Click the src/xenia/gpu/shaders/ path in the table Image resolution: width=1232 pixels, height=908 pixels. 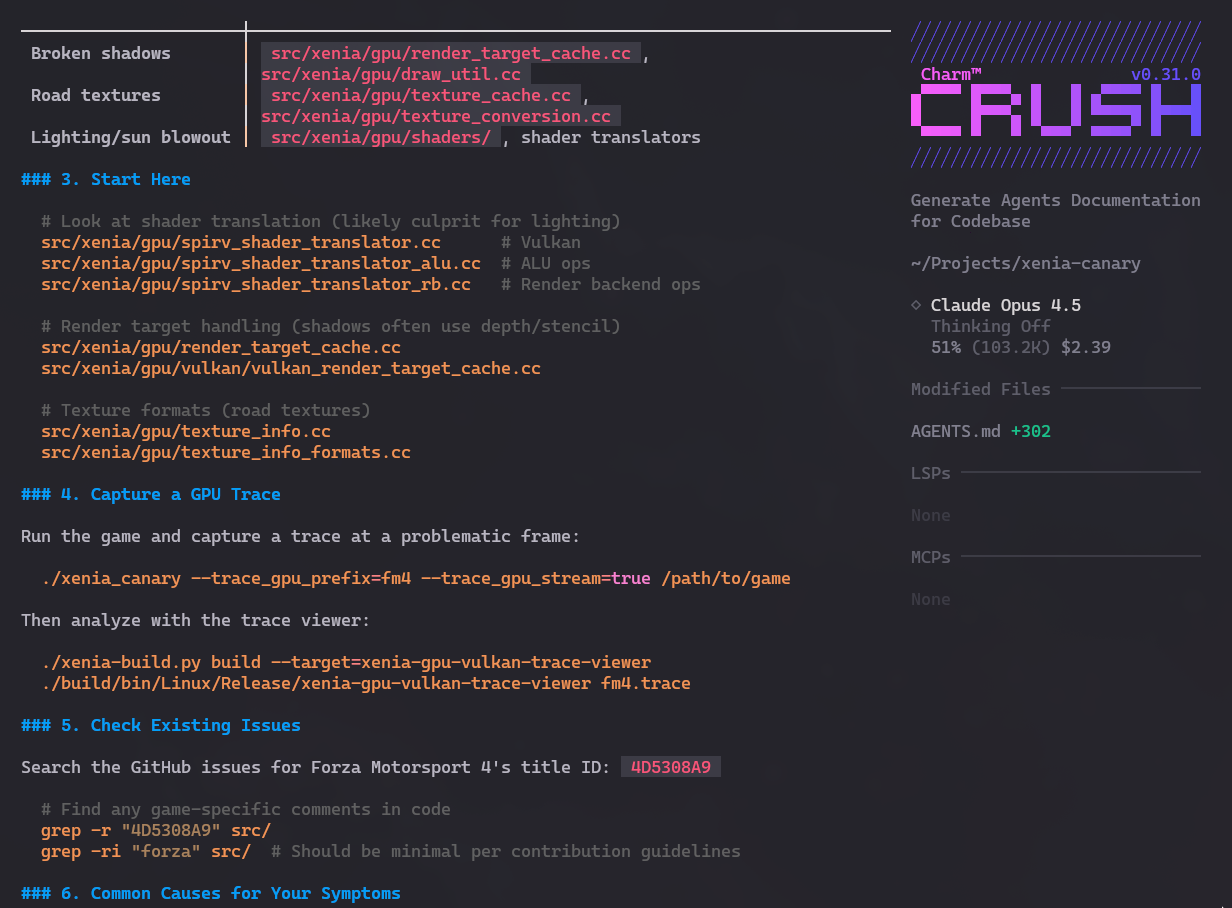click(x=380, y=137)
